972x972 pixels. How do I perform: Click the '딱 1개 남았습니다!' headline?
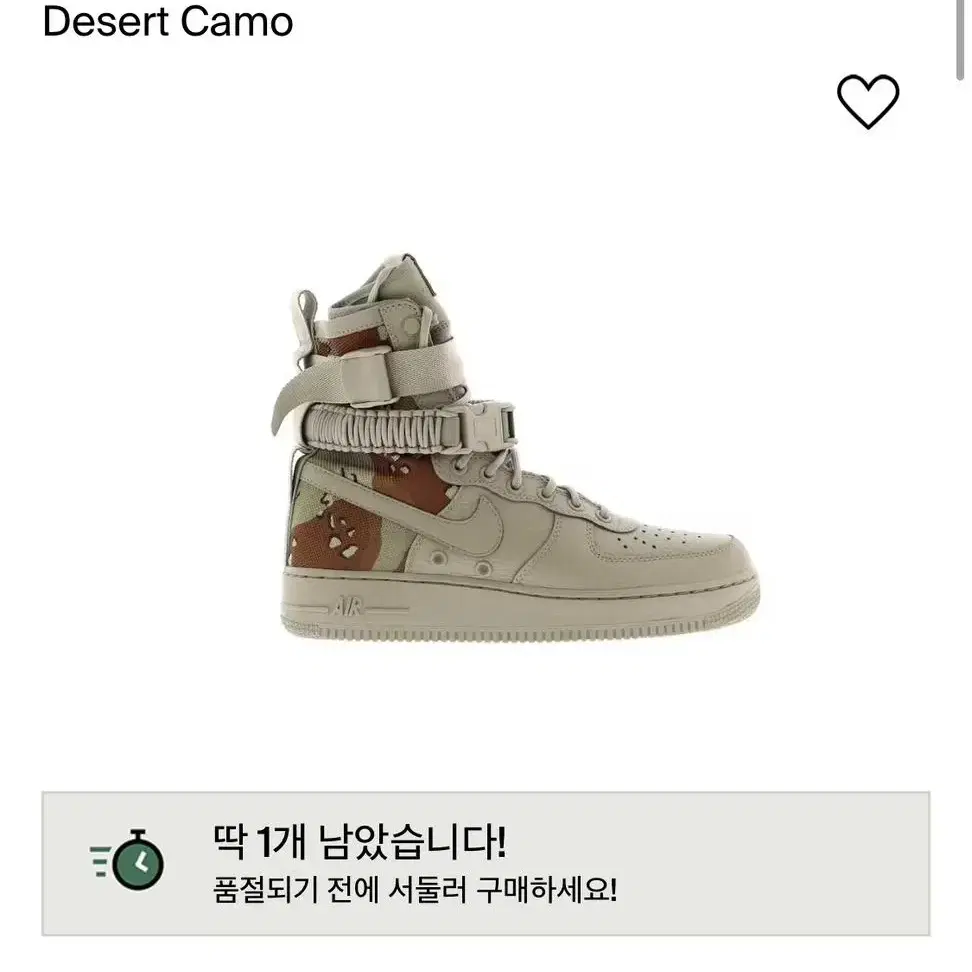click(x=360, y=842)
